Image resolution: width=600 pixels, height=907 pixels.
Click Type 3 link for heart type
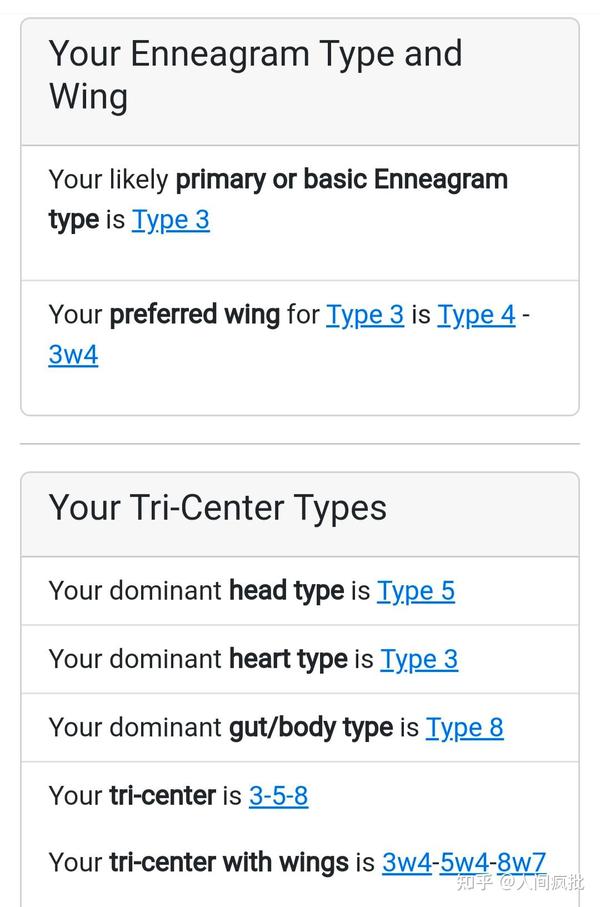[419, 659]
